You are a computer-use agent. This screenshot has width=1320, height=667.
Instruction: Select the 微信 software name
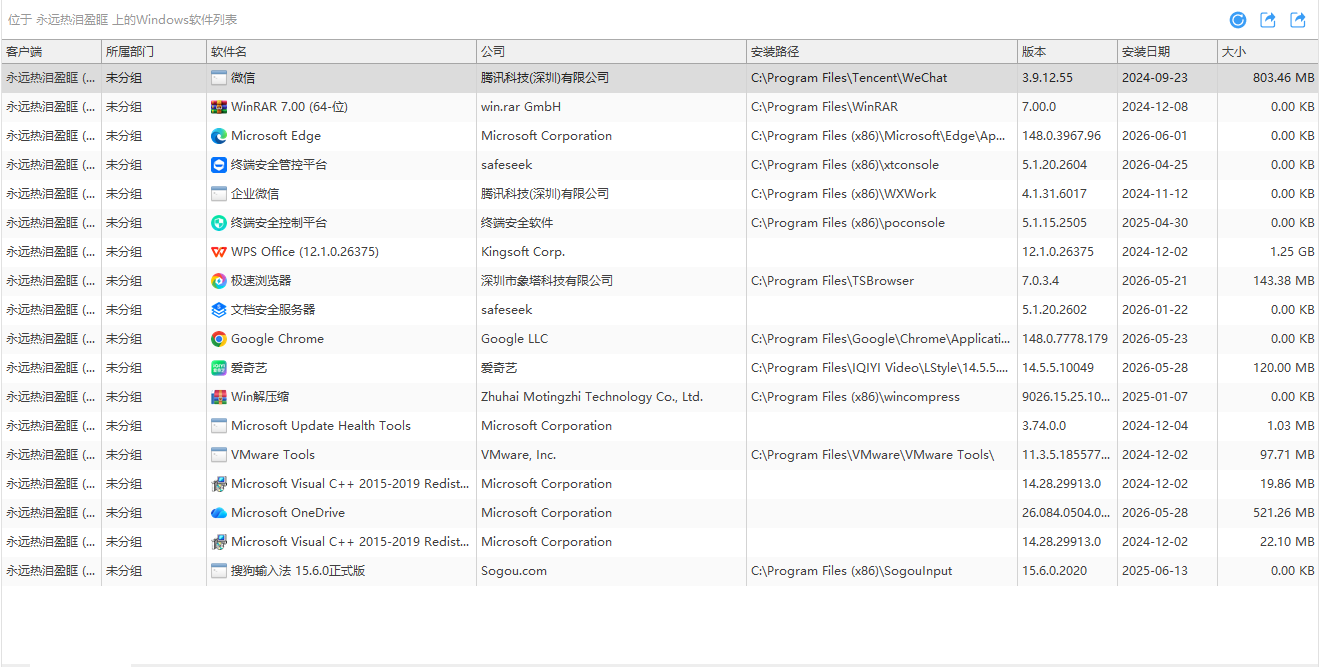pyautogui.click(x=243, y=78)
